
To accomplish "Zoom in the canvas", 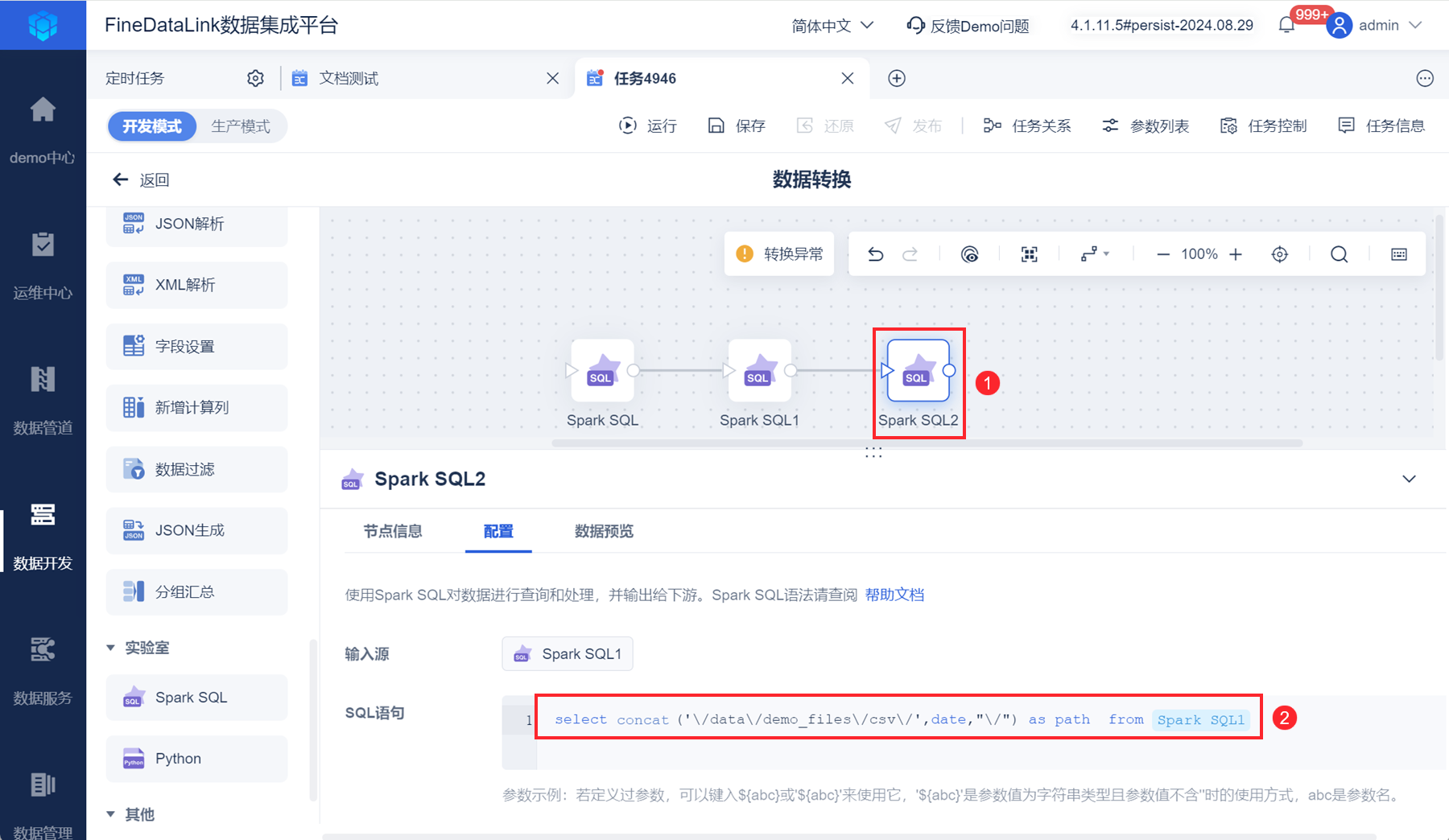I will (x=1236, y=254).
